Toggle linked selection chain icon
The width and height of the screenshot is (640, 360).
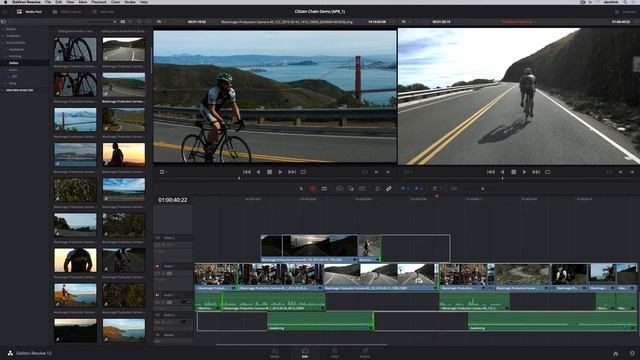pyautogui.click(x=389, y=189)
